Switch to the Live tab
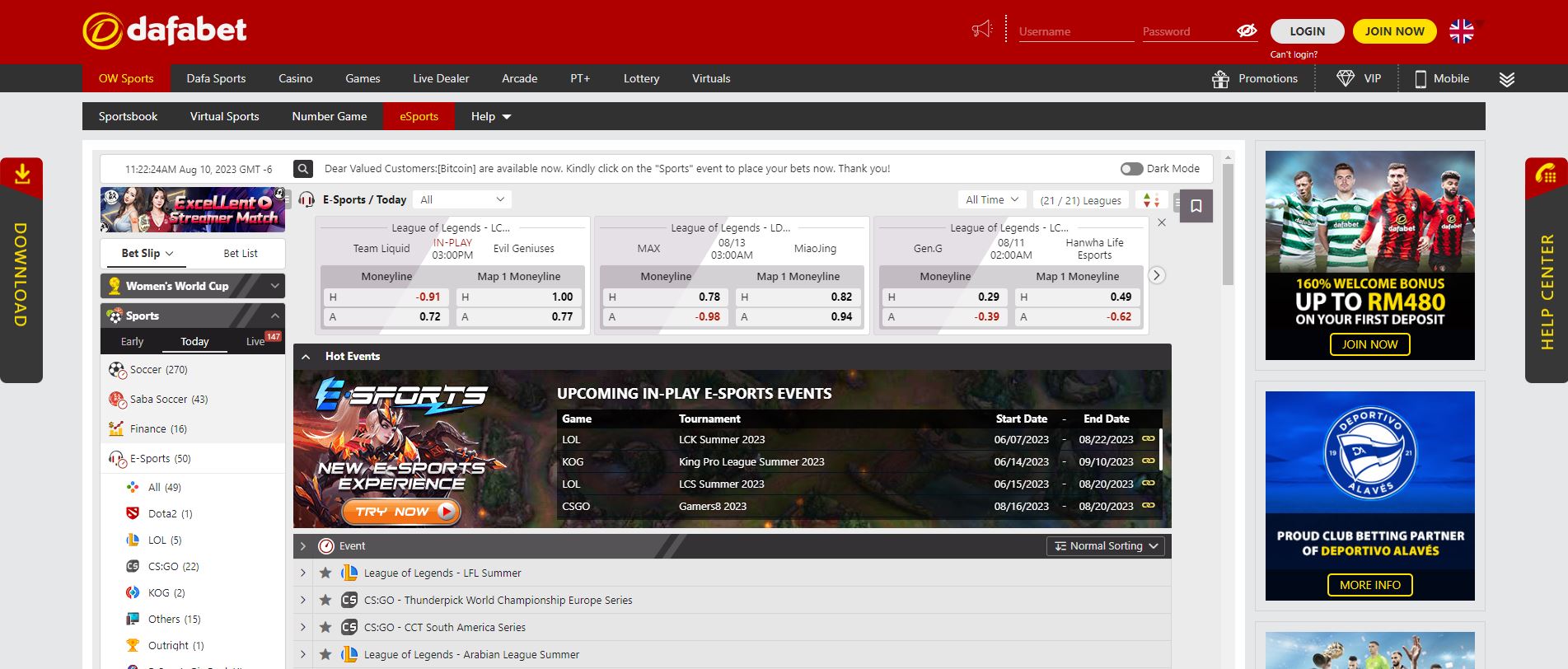 pos(256,341)
